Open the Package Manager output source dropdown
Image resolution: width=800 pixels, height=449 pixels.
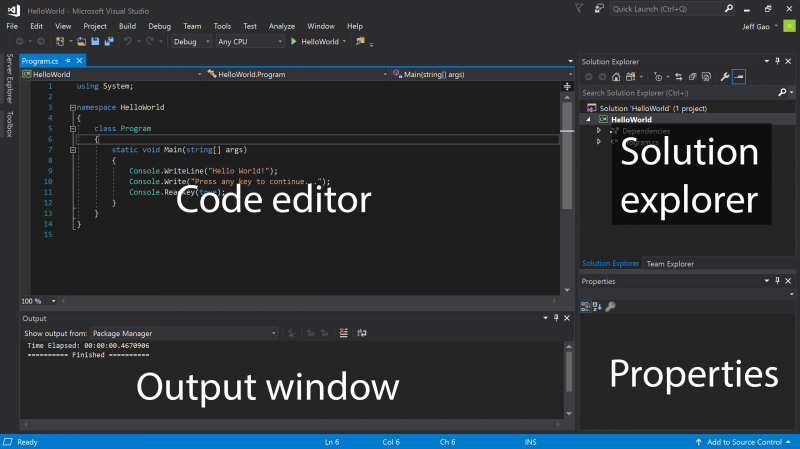coord(184,333)
